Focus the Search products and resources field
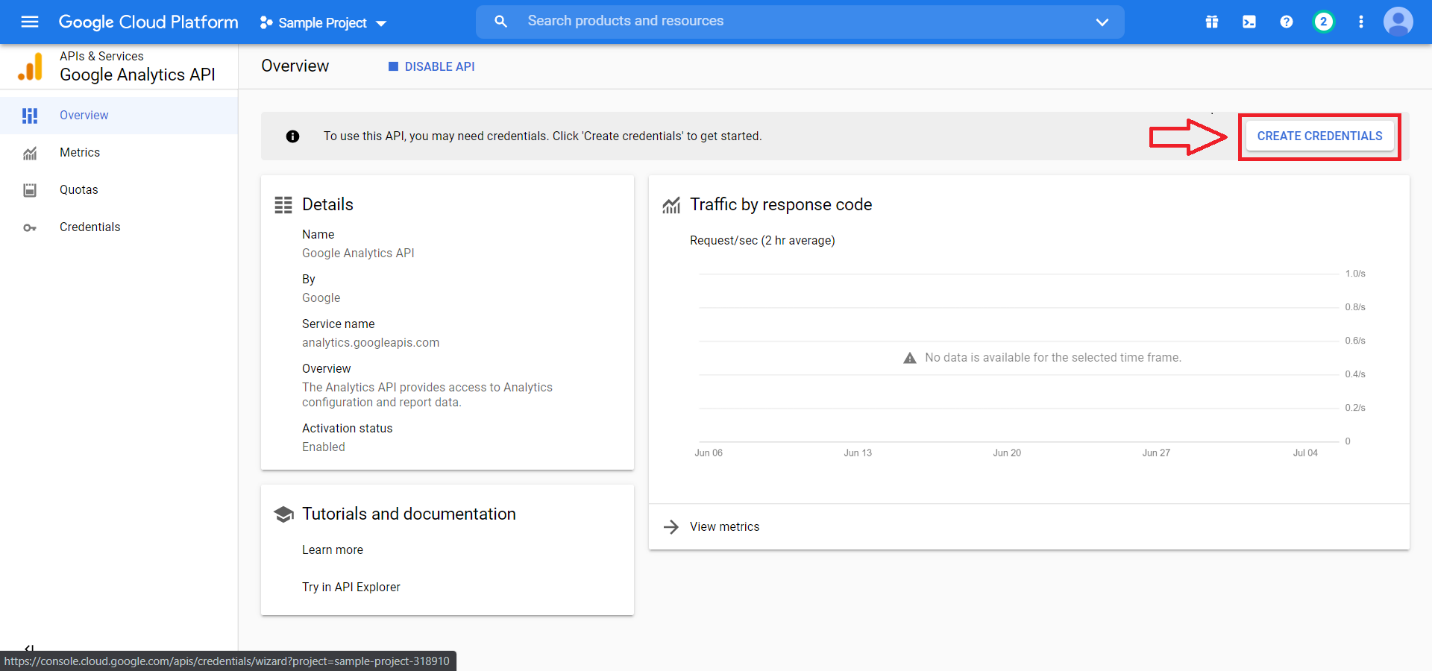This screenshot has height=671, width=1432. (x=800, y=21)
